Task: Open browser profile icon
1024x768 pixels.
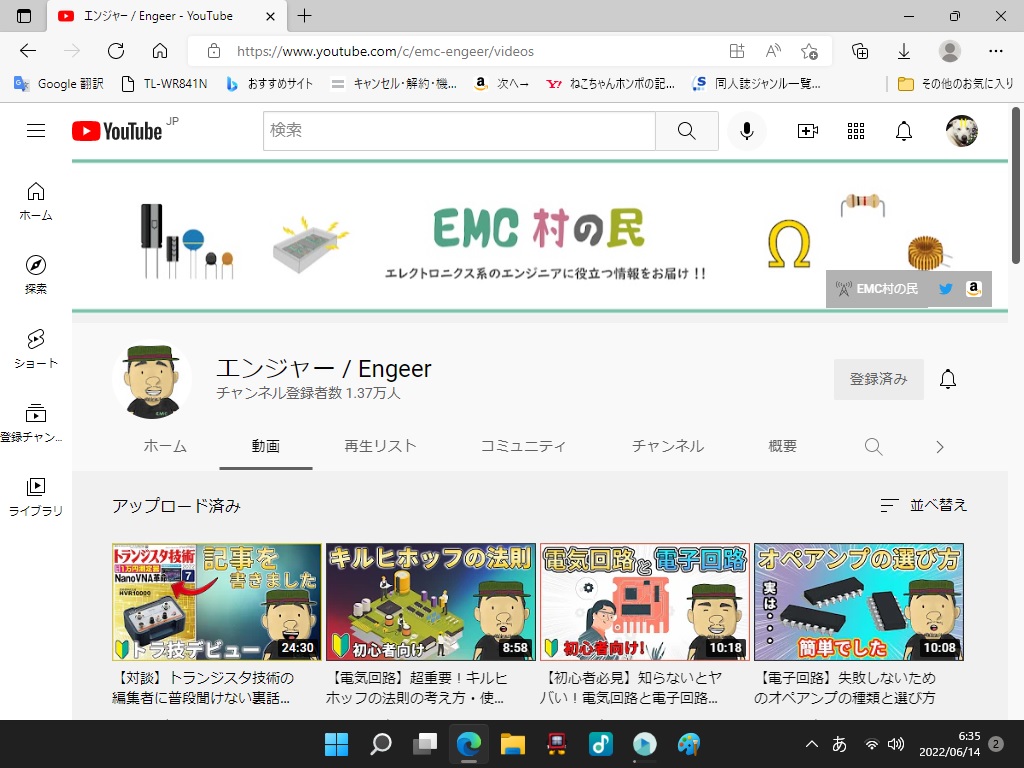Action: (950, 51)
